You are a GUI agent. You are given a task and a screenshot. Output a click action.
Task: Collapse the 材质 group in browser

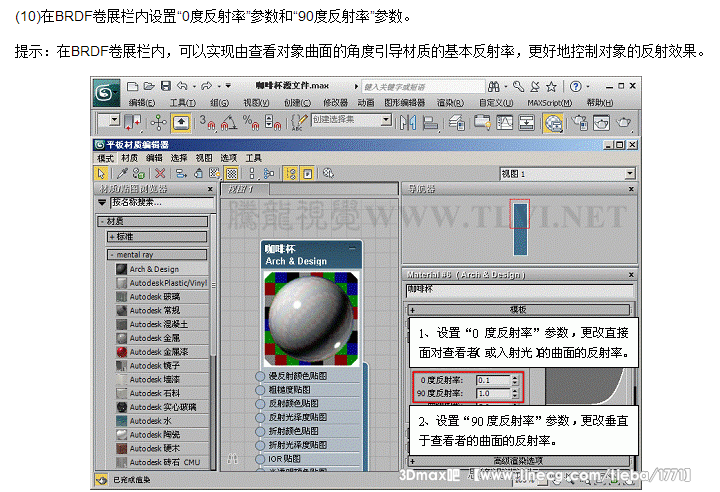coord(101,222)
